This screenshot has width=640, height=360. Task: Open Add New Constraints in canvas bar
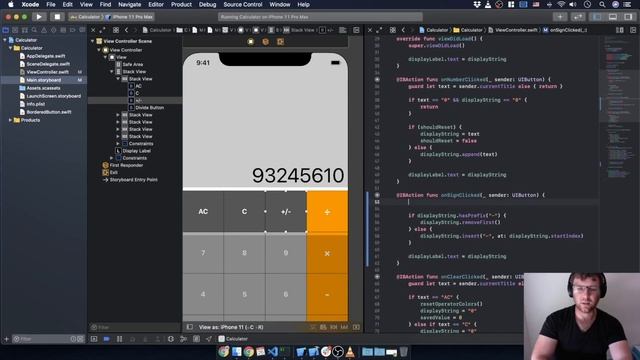[333, 327]
